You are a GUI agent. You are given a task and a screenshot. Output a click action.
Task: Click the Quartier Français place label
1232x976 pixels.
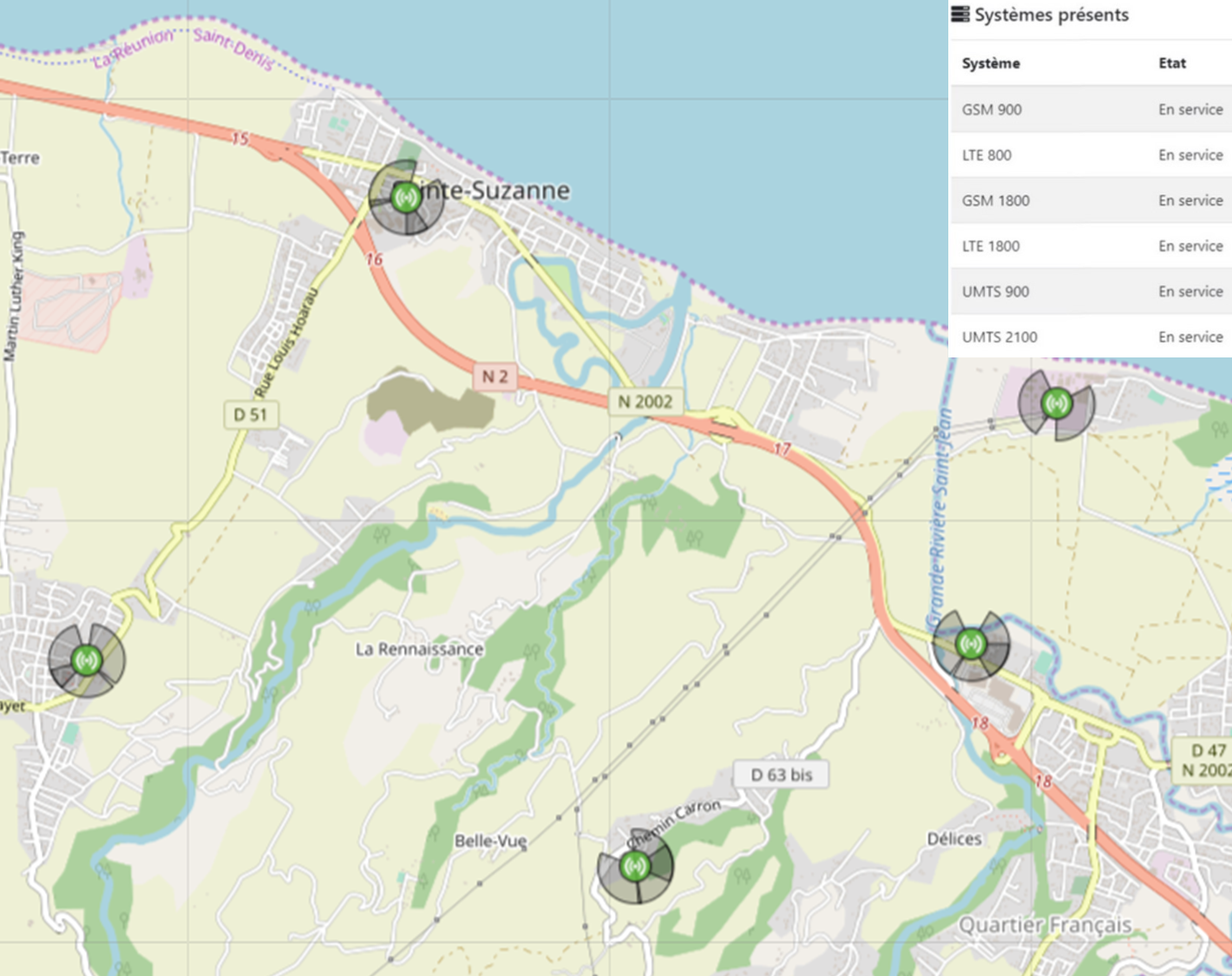pos(1045,925)
